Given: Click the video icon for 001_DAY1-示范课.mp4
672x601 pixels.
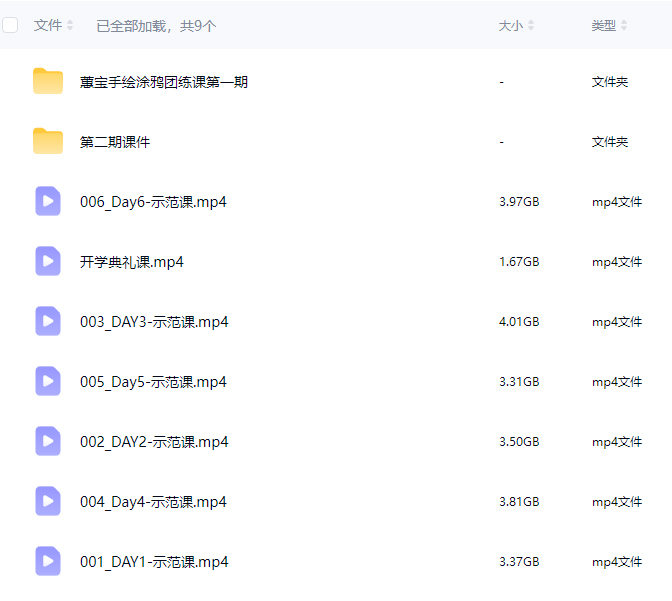Looking at the screenshot, I should (x=48, y=561).
